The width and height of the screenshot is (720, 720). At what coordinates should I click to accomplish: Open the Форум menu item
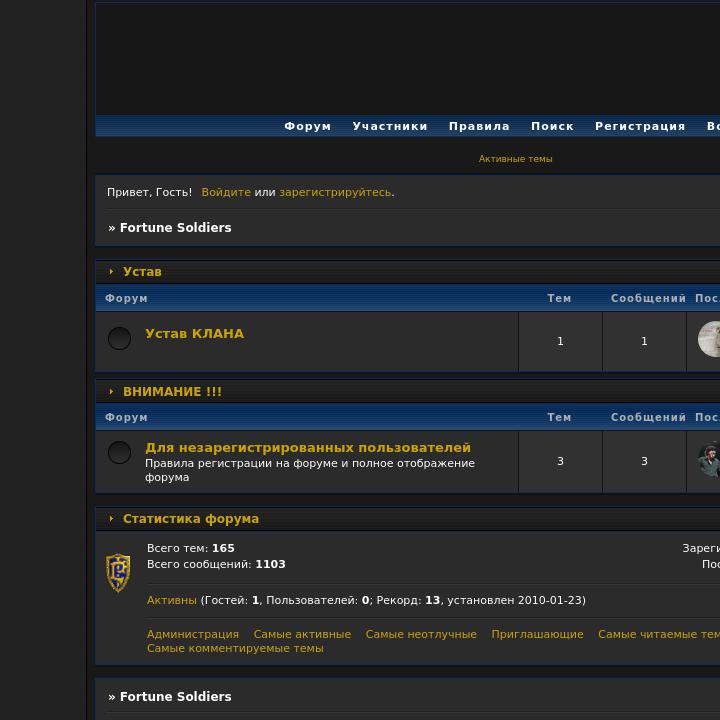click(308, 126)
